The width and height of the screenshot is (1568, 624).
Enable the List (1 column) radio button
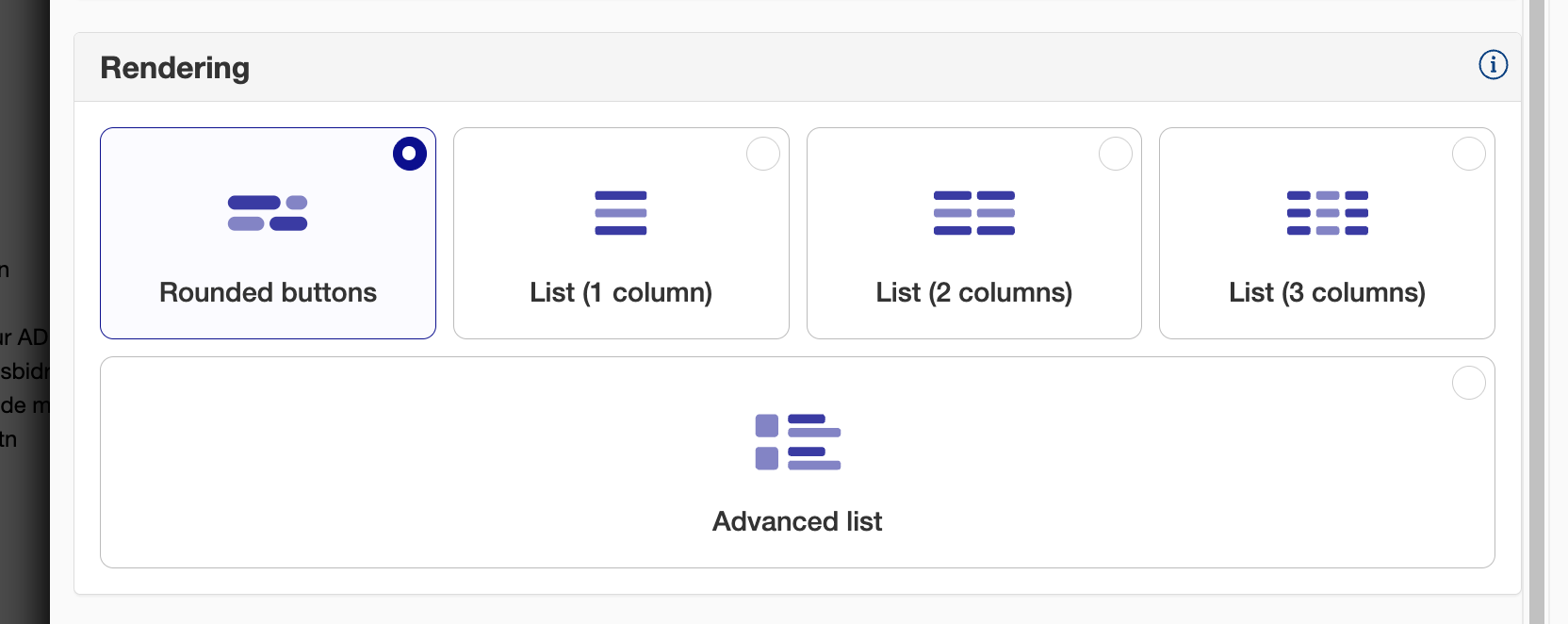point(763,154)
